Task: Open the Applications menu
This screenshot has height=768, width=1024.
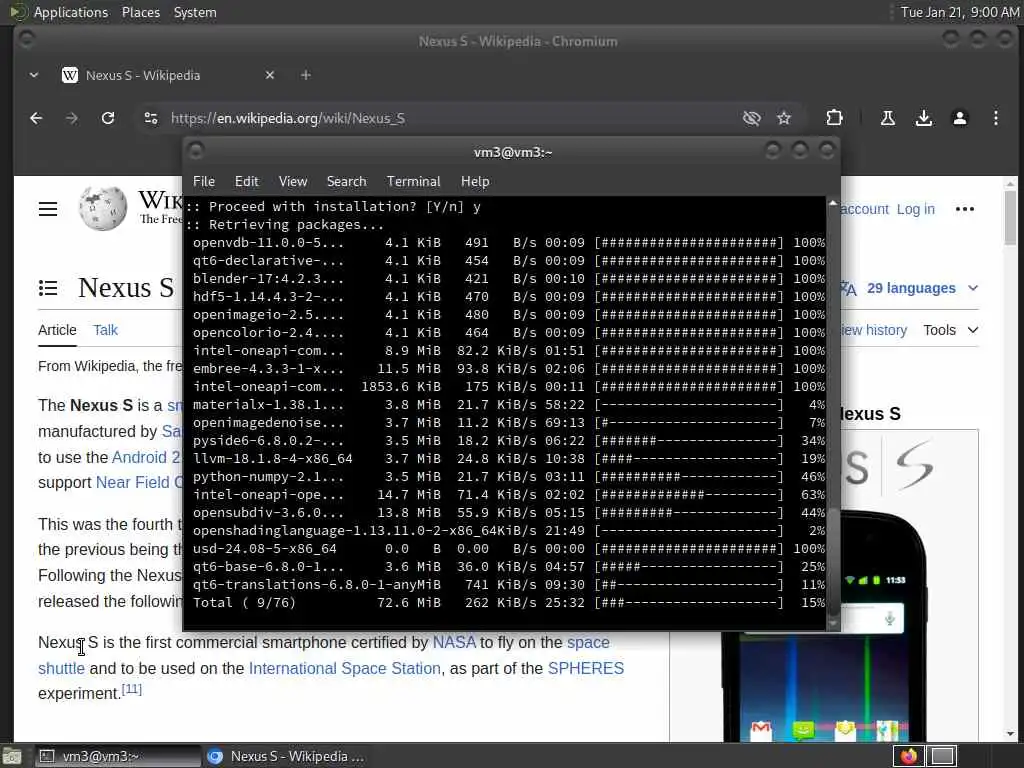Action: (x=71, y=12)
